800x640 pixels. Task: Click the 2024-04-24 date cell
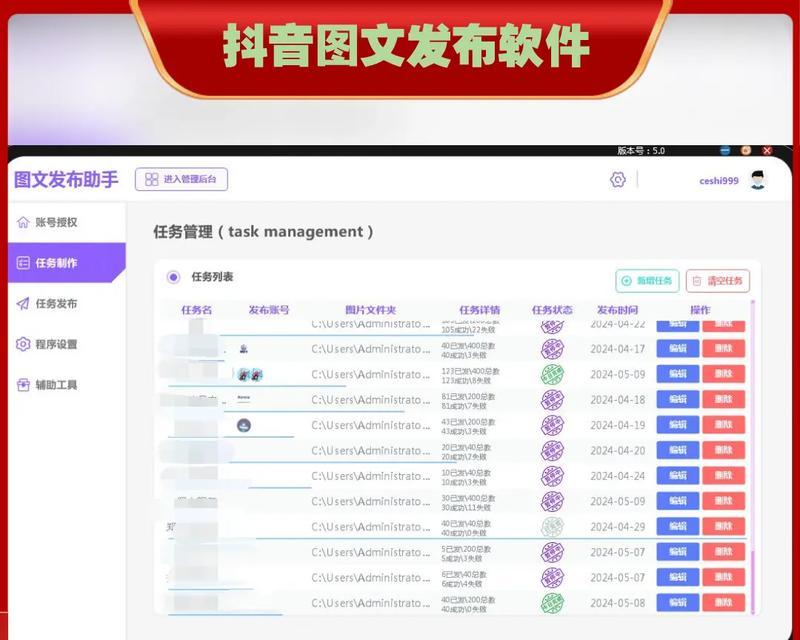pyautogui.click(x=617, y=476)
